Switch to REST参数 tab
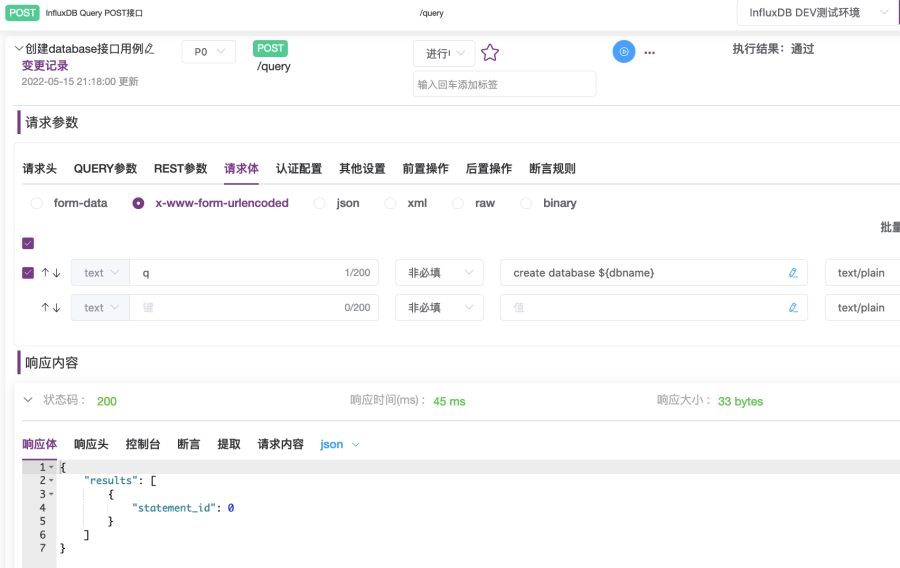The image size is (900, 568). tap(180, 169)
